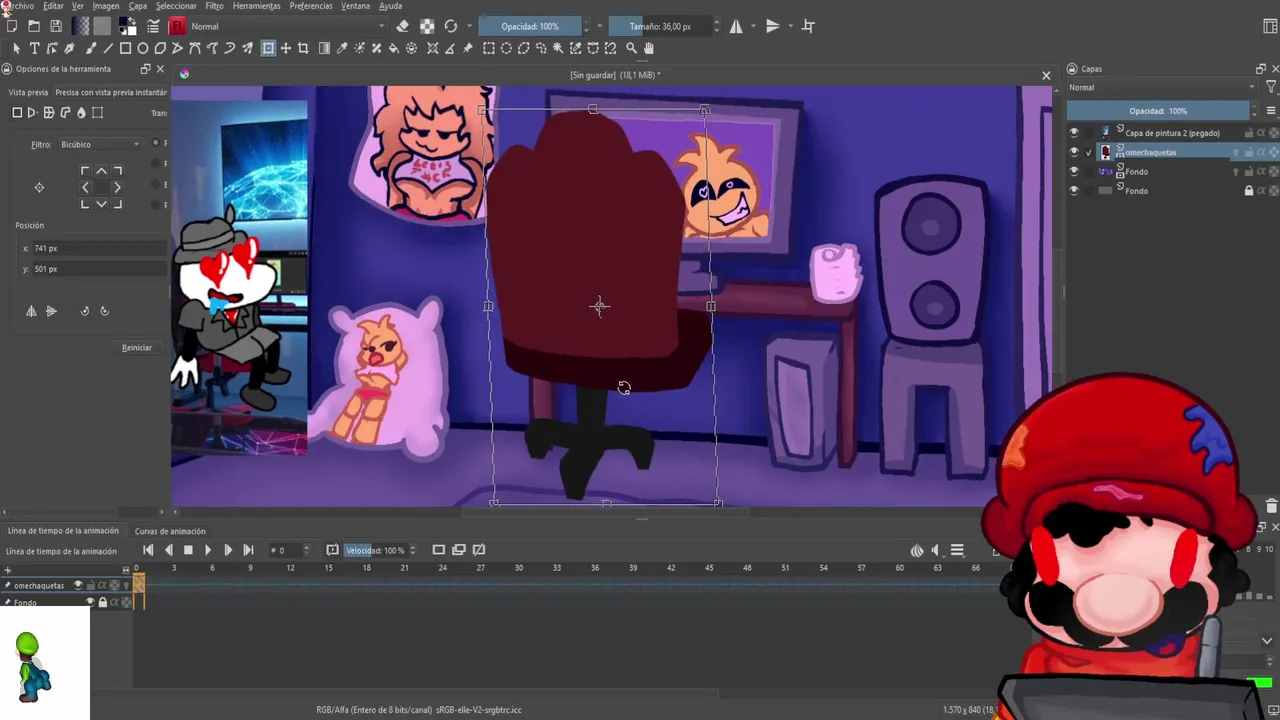Choose Liquify transform mode icon
Screen dimensions: 1280x720
pos(81,113)
